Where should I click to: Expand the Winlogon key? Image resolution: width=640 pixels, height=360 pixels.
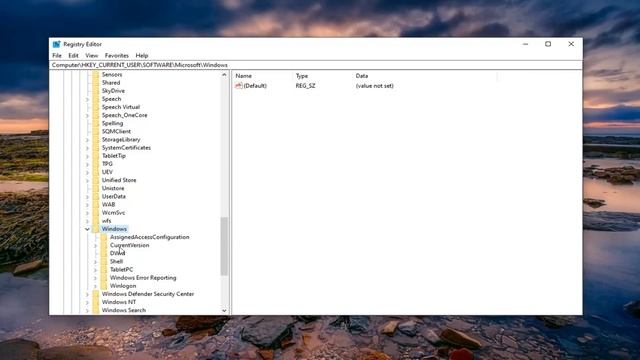point(95,286)
